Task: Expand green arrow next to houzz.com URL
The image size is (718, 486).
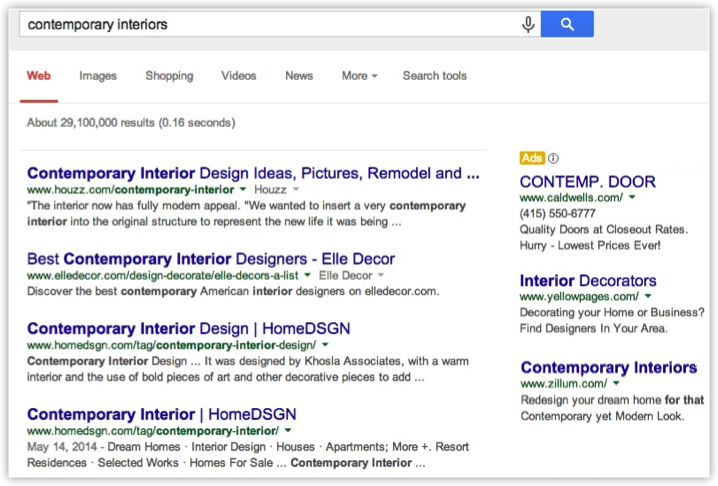Action: pyautogui.click(x=243, y=189)
